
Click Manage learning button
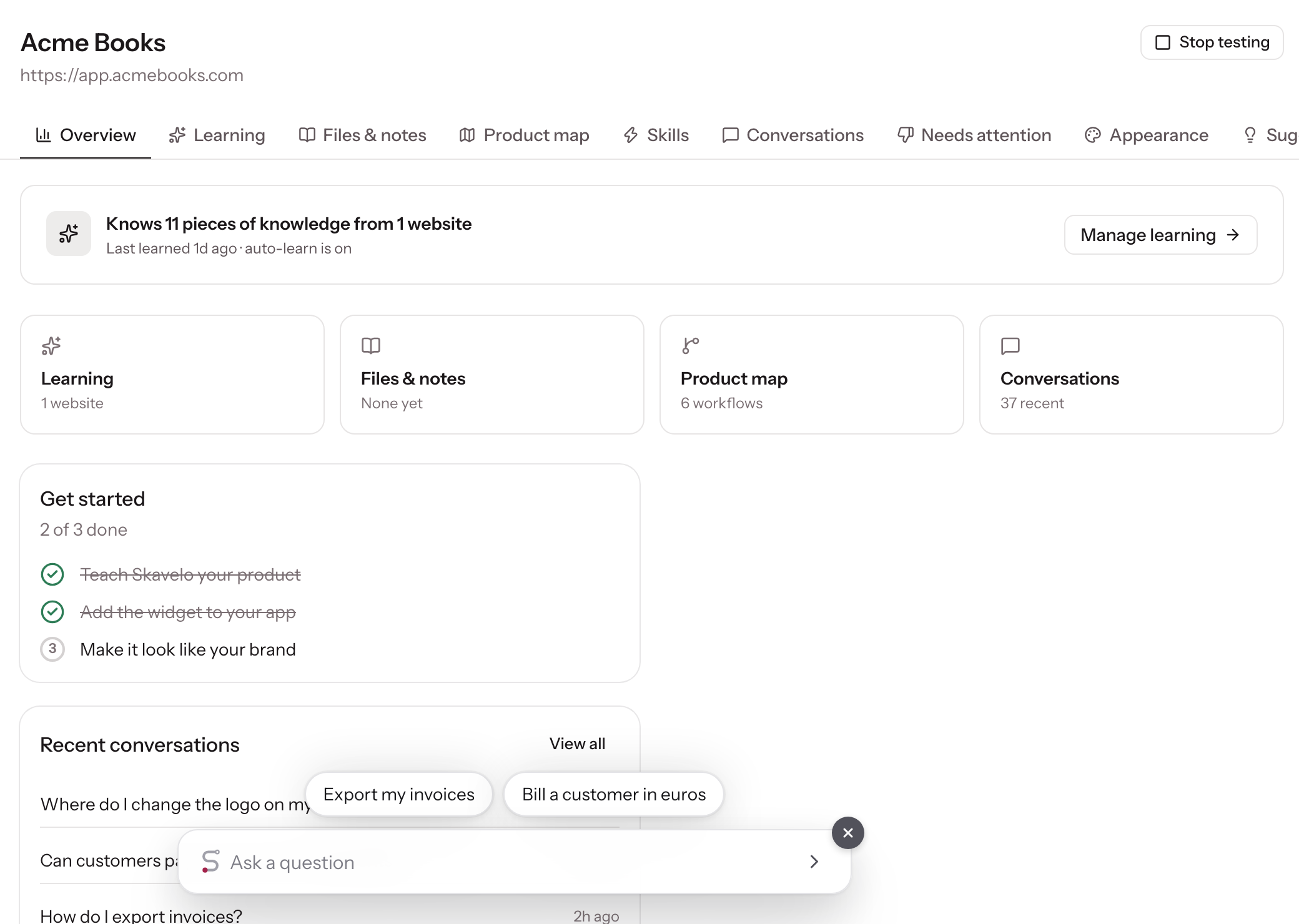click(1160, 235)
